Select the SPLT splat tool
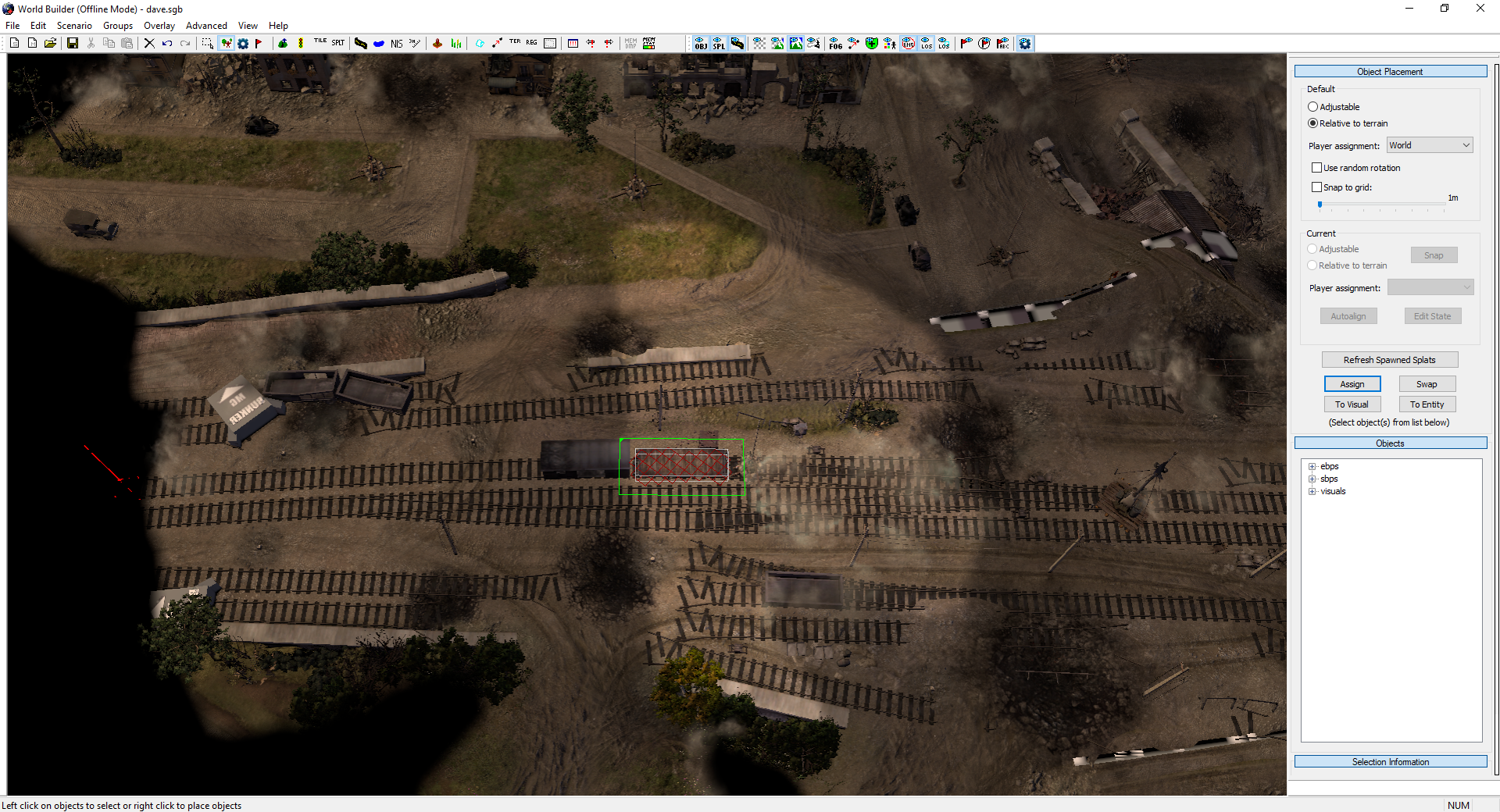 (337, 43)
